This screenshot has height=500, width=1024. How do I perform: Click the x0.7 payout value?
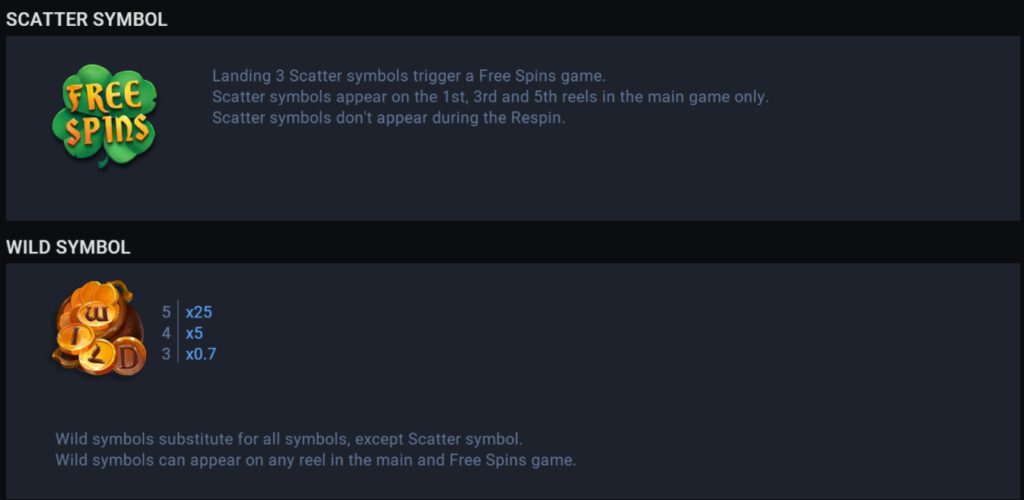pos(200,354)
